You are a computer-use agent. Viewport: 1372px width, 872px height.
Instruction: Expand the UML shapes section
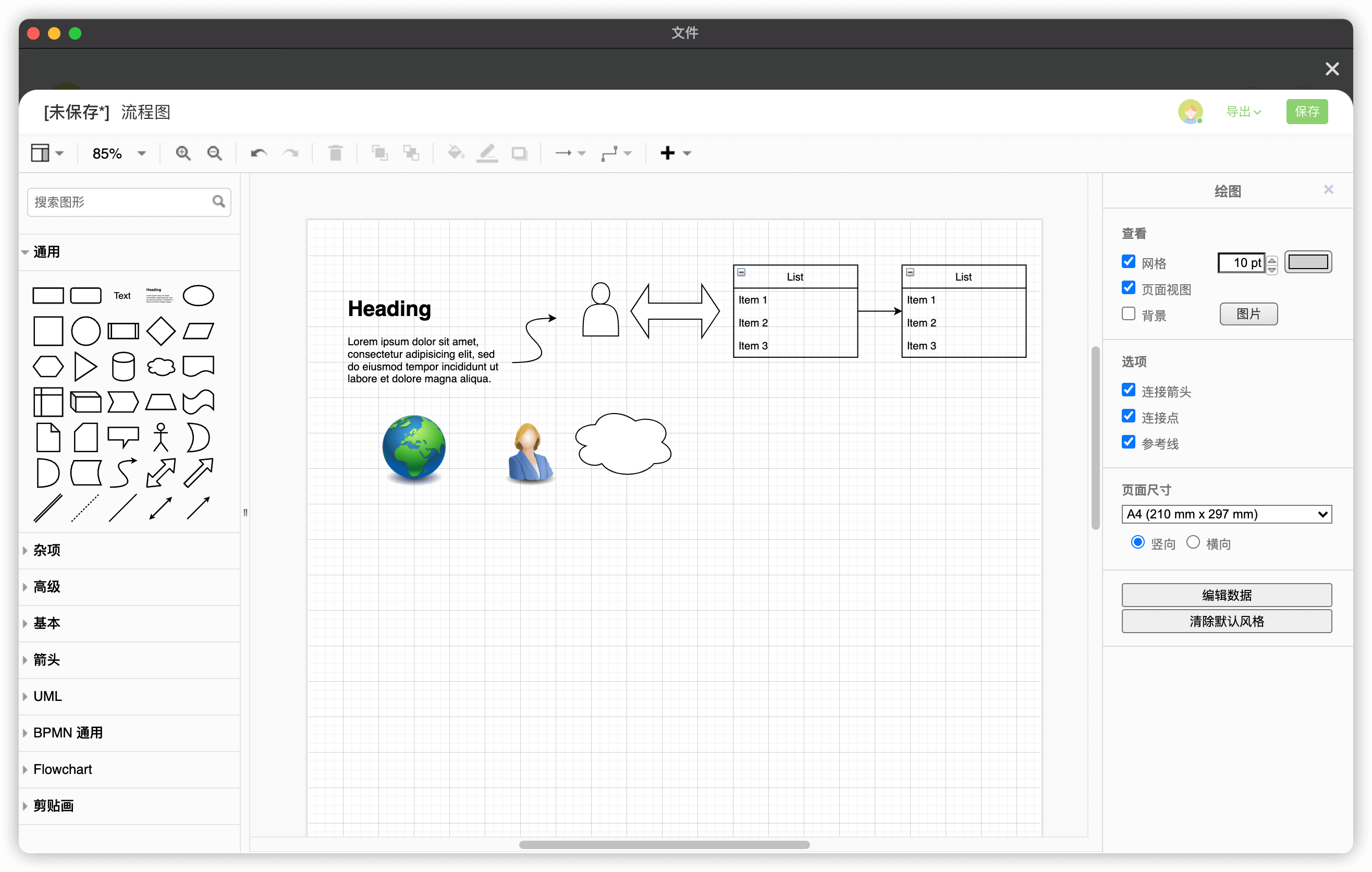point(47,696)
